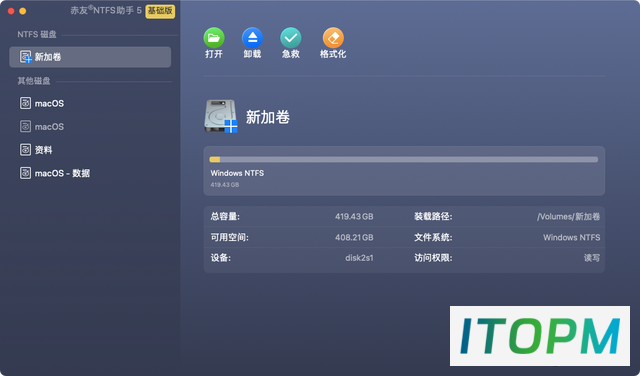
Task: Click the 新加卷 volume title heading
Action: click(x=268, y=117)
